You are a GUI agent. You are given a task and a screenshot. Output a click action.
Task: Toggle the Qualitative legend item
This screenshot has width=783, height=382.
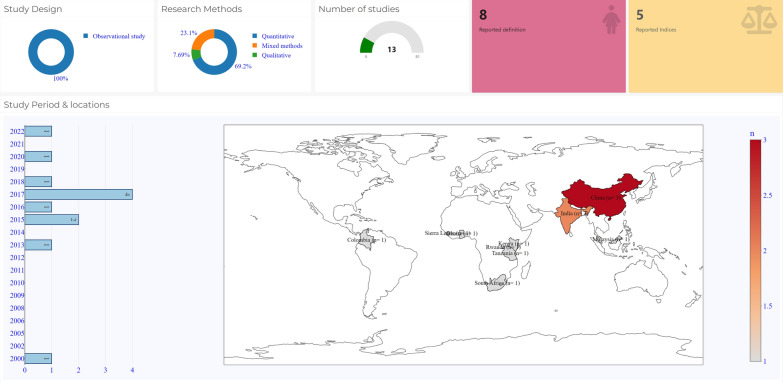click(x=272, y=55)
